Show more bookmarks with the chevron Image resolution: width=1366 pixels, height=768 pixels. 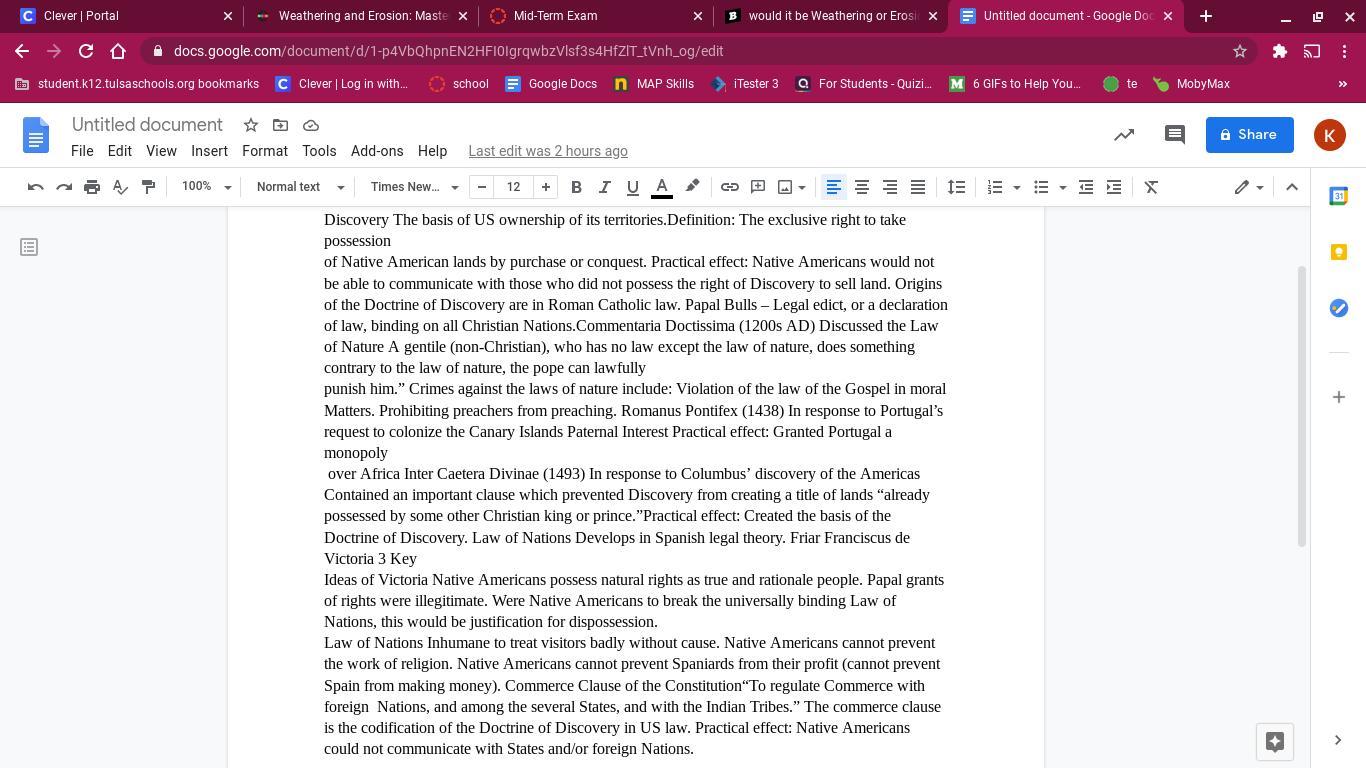(1343, 84)
